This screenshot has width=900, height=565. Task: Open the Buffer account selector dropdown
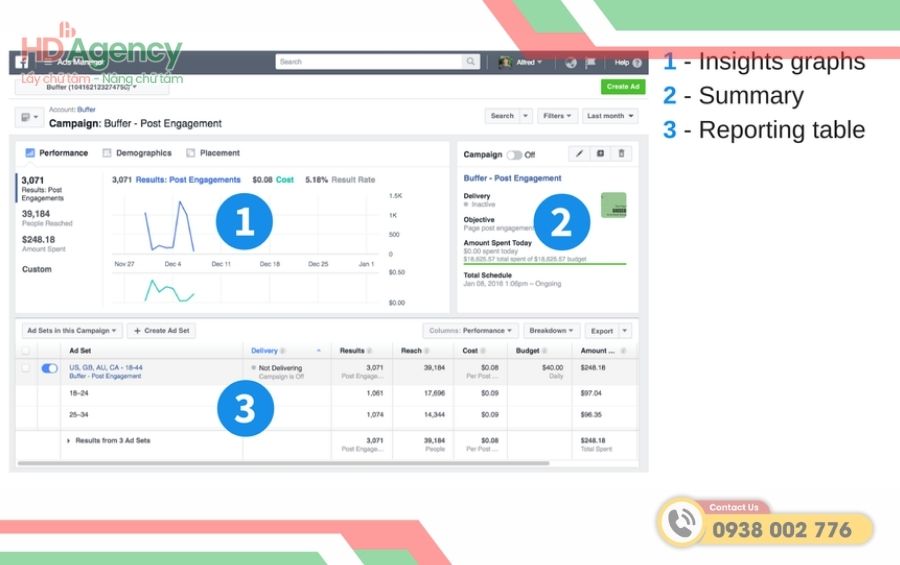tap(92, 87)
